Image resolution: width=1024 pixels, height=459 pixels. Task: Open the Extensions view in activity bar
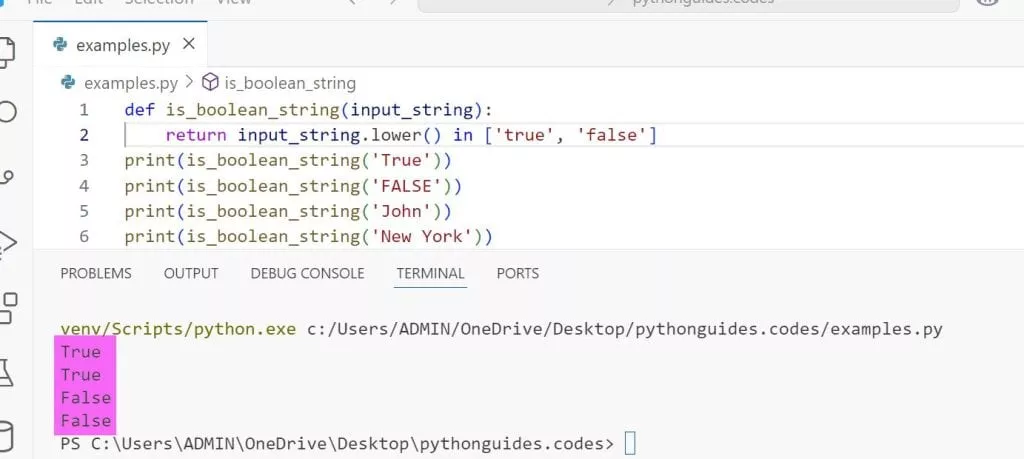pos(6,307)
